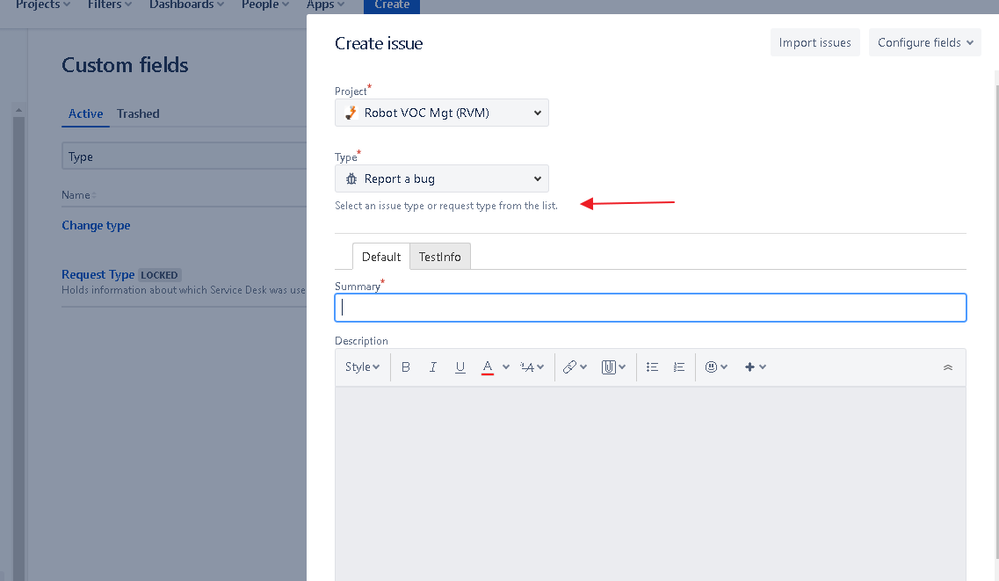The height and width of the screenshot is (581, 999).
Task: Focus the Summary input field
Action: [x=650, y=308]
